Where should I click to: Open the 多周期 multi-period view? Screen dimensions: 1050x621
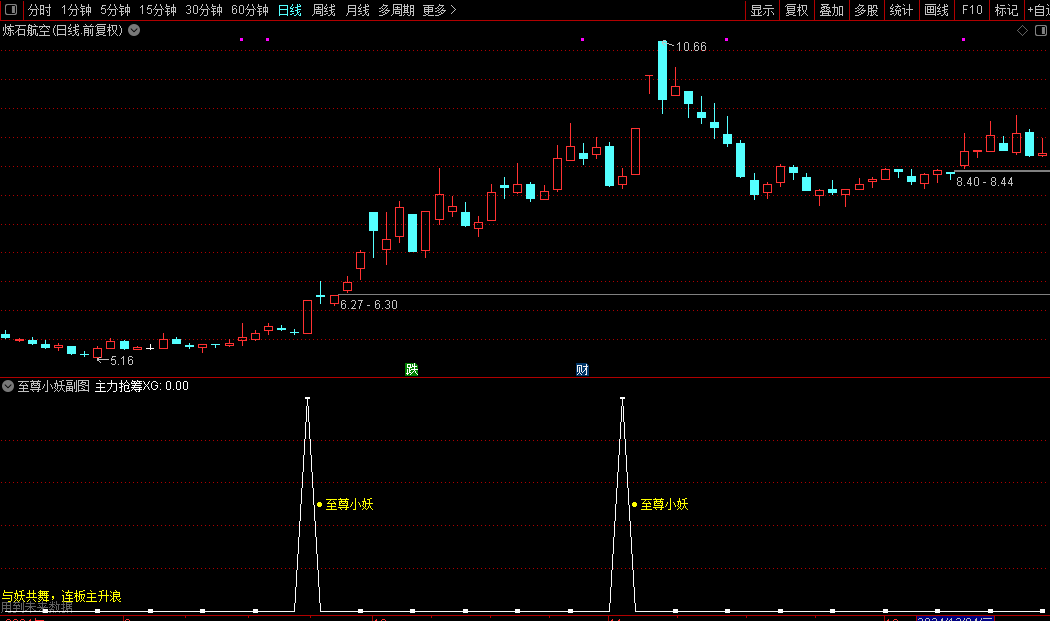tap(396, 10)
